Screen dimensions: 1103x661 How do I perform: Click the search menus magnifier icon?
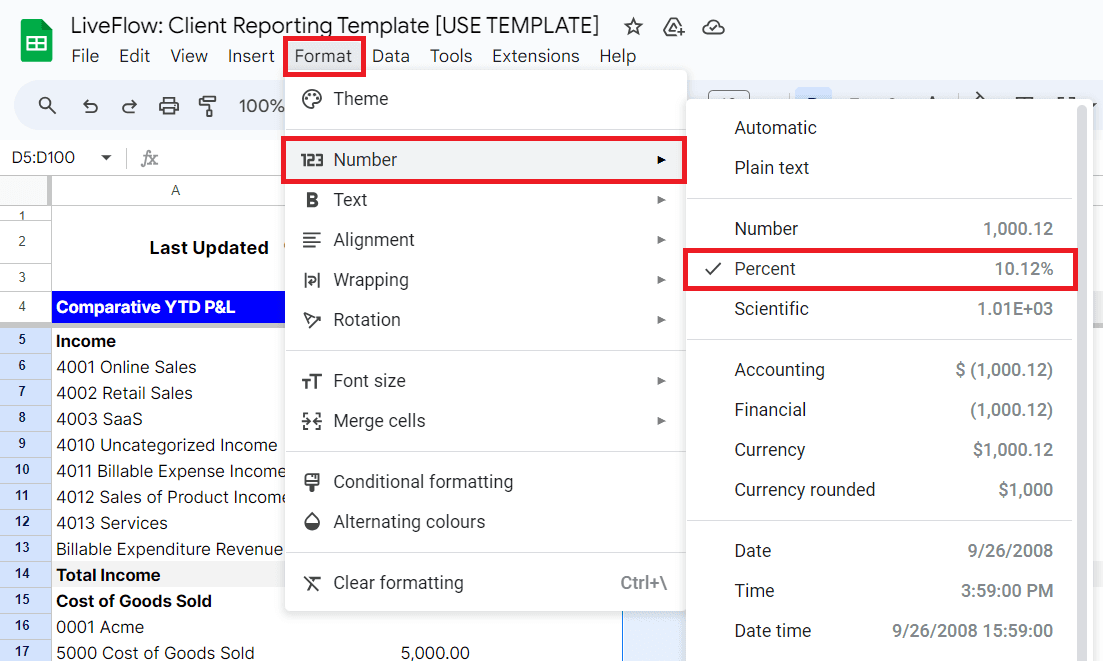coord(47,105)
